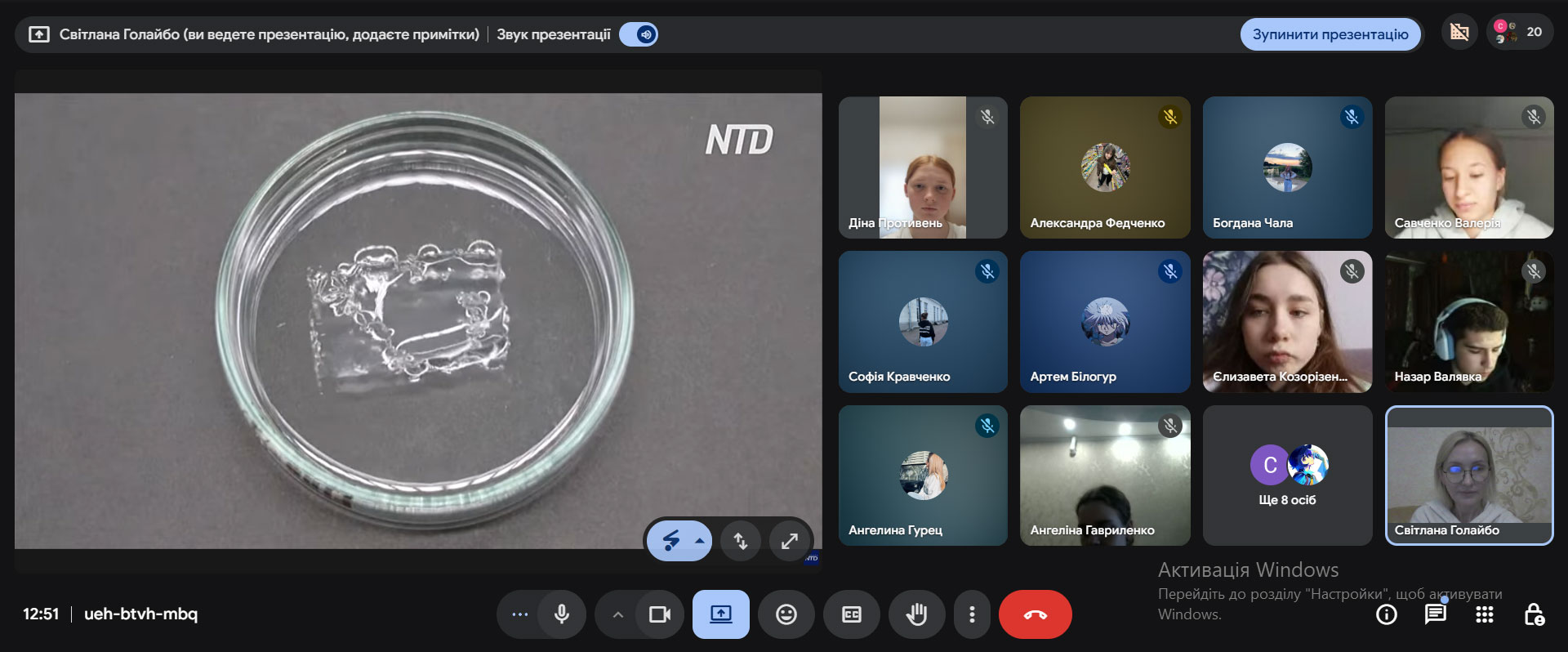Expand presentation to full screen
1568x652 pixels.
789,541
